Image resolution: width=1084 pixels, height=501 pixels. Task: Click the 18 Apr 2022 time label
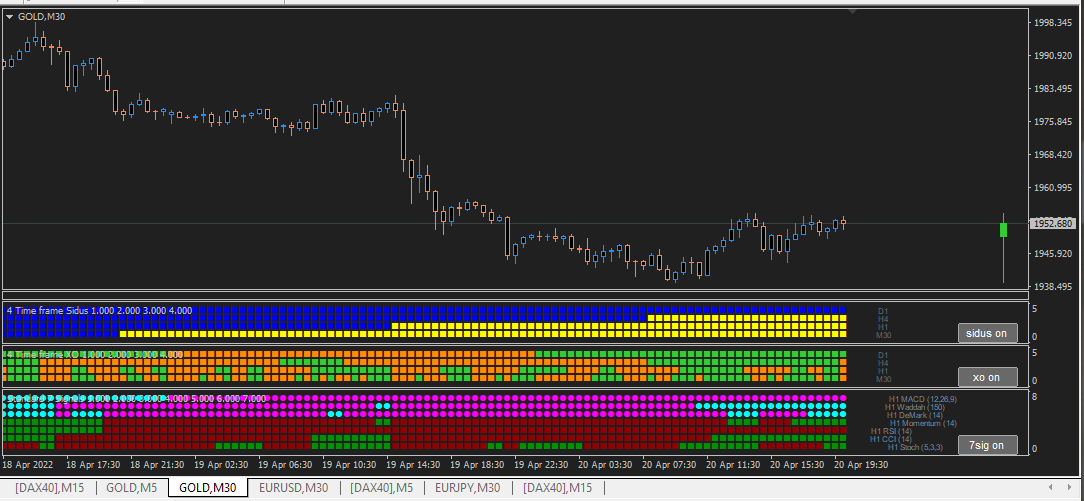[27, 465]
